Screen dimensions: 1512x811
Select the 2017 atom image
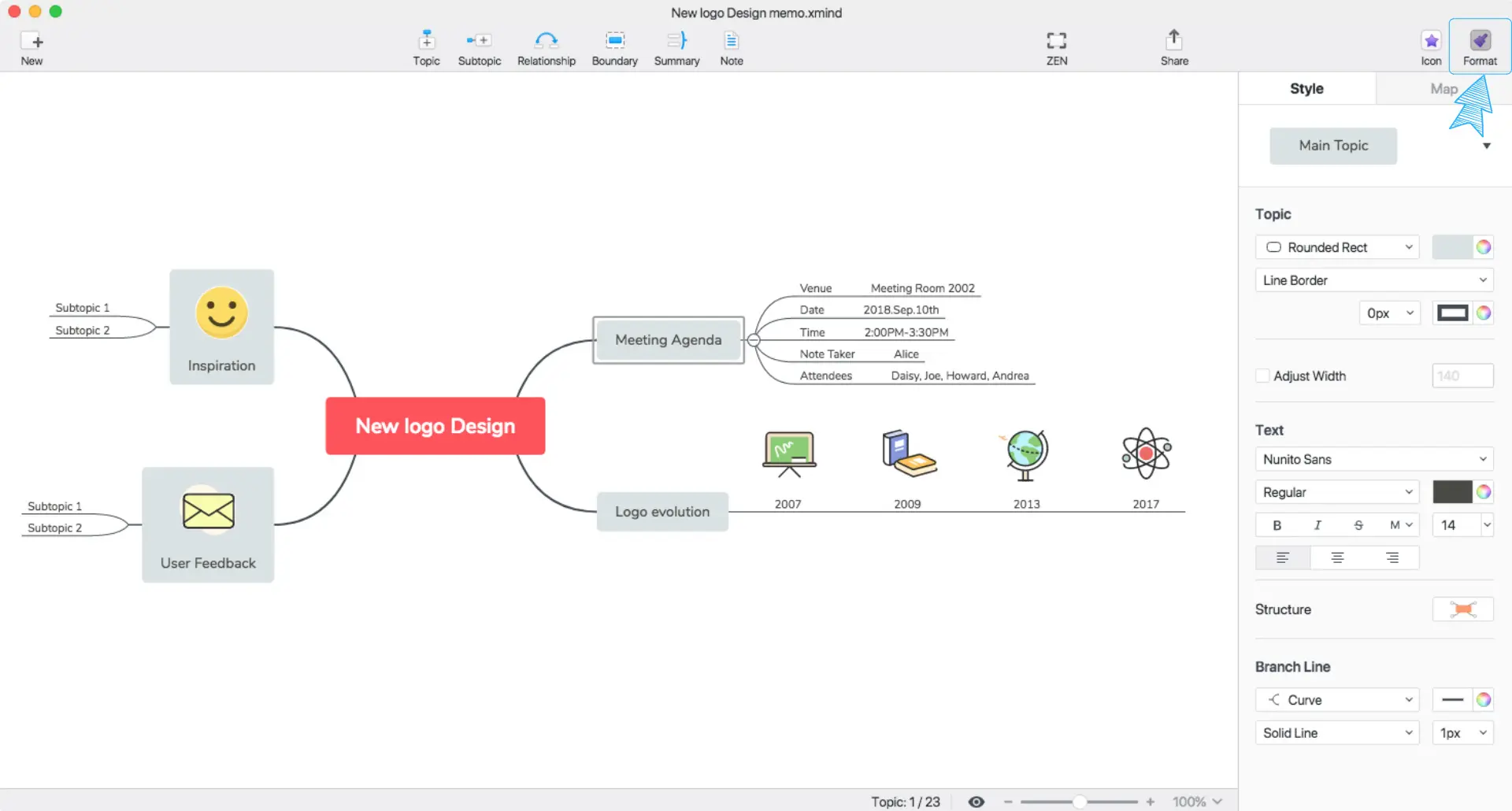tap(1146, 454)
